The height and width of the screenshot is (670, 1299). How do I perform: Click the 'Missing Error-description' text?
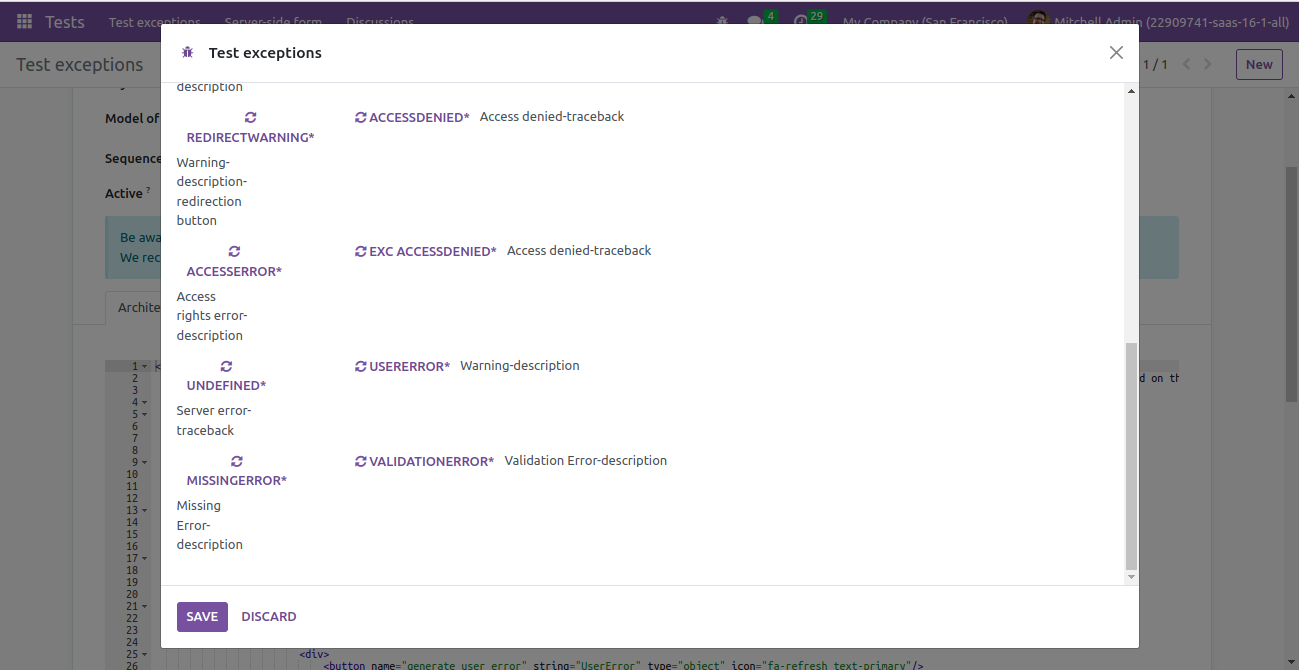[210, 525]
